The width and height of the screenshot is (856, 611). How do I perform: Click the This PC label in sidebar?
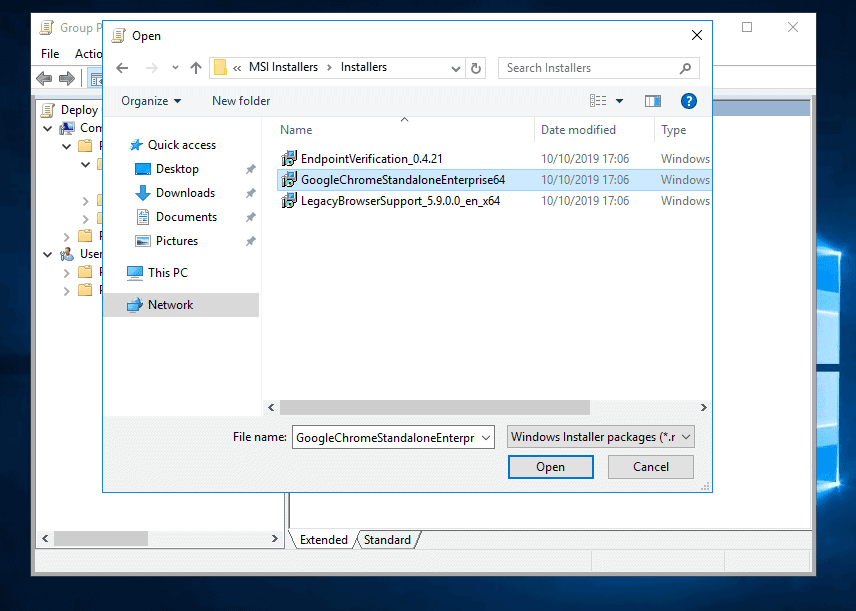click(x=168, y=272)
